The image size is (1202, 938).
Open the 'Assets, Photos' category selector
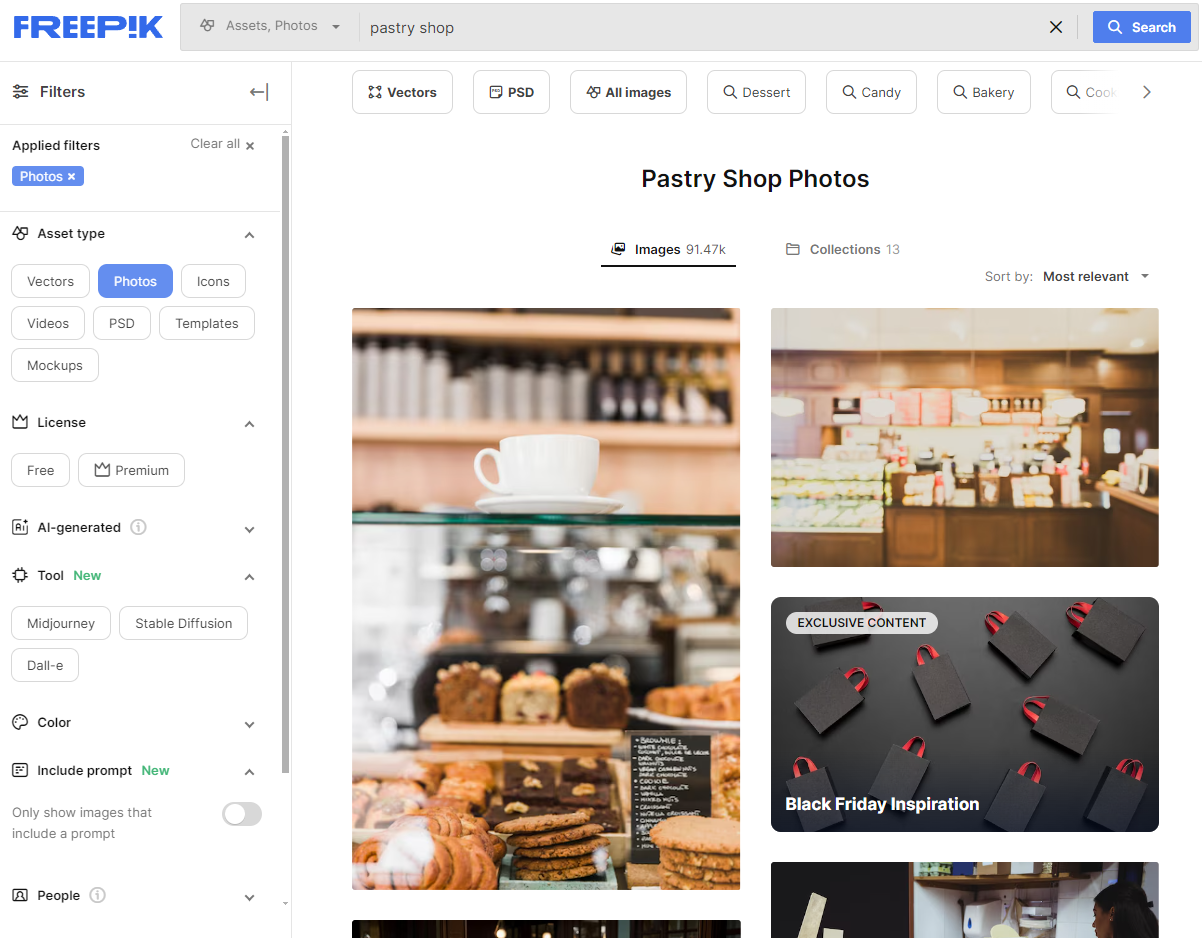[268, 27]
